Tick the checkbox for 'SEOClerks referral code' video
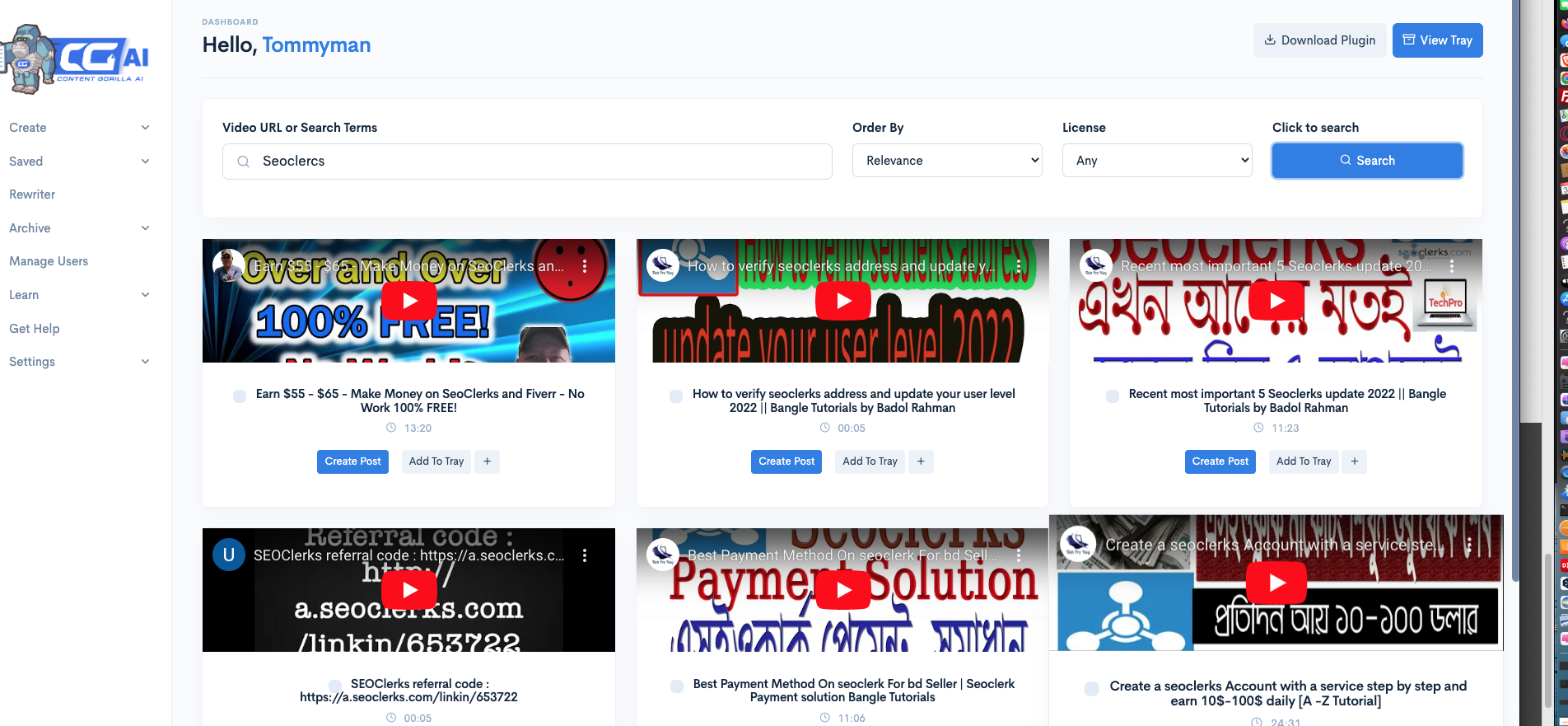The image size is (1568, 726). 335,686
